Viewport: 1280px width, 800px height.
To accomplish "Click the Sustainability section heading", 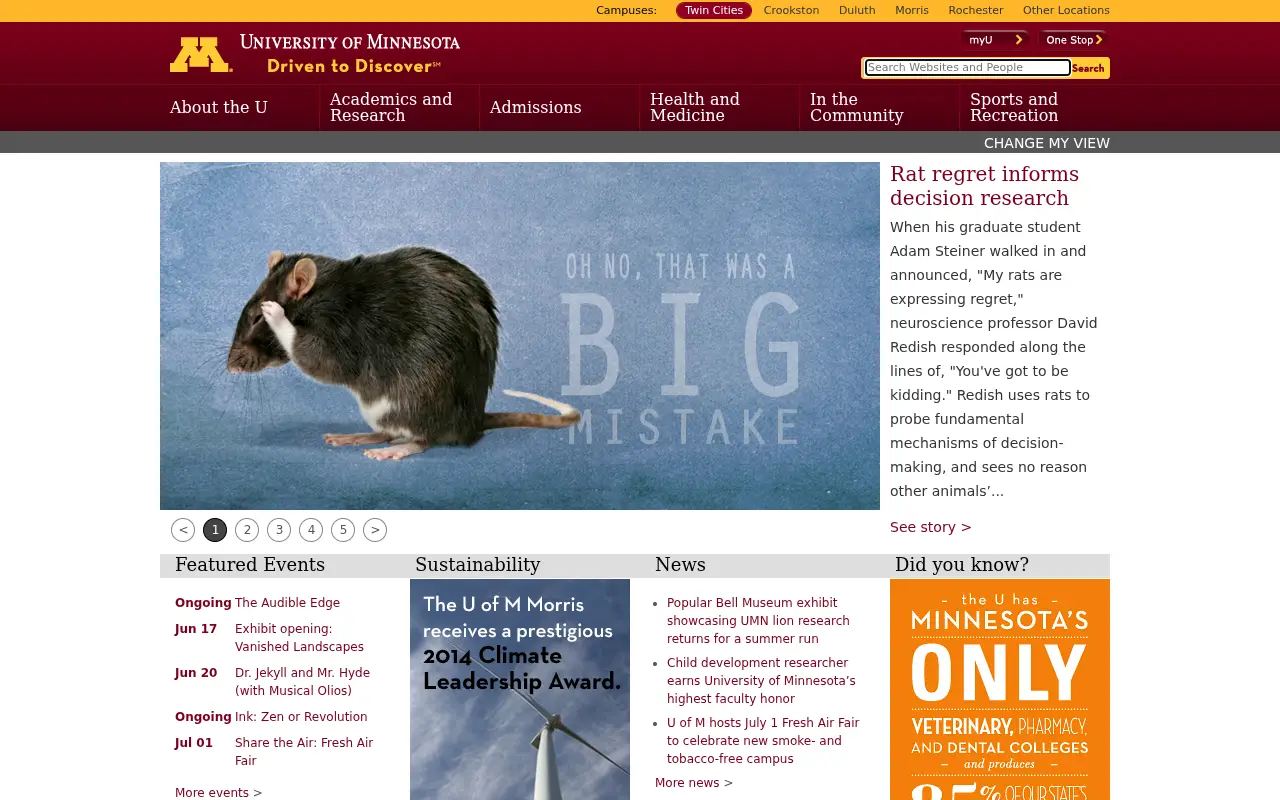I will pyautogui.click(x=478, y=565).
